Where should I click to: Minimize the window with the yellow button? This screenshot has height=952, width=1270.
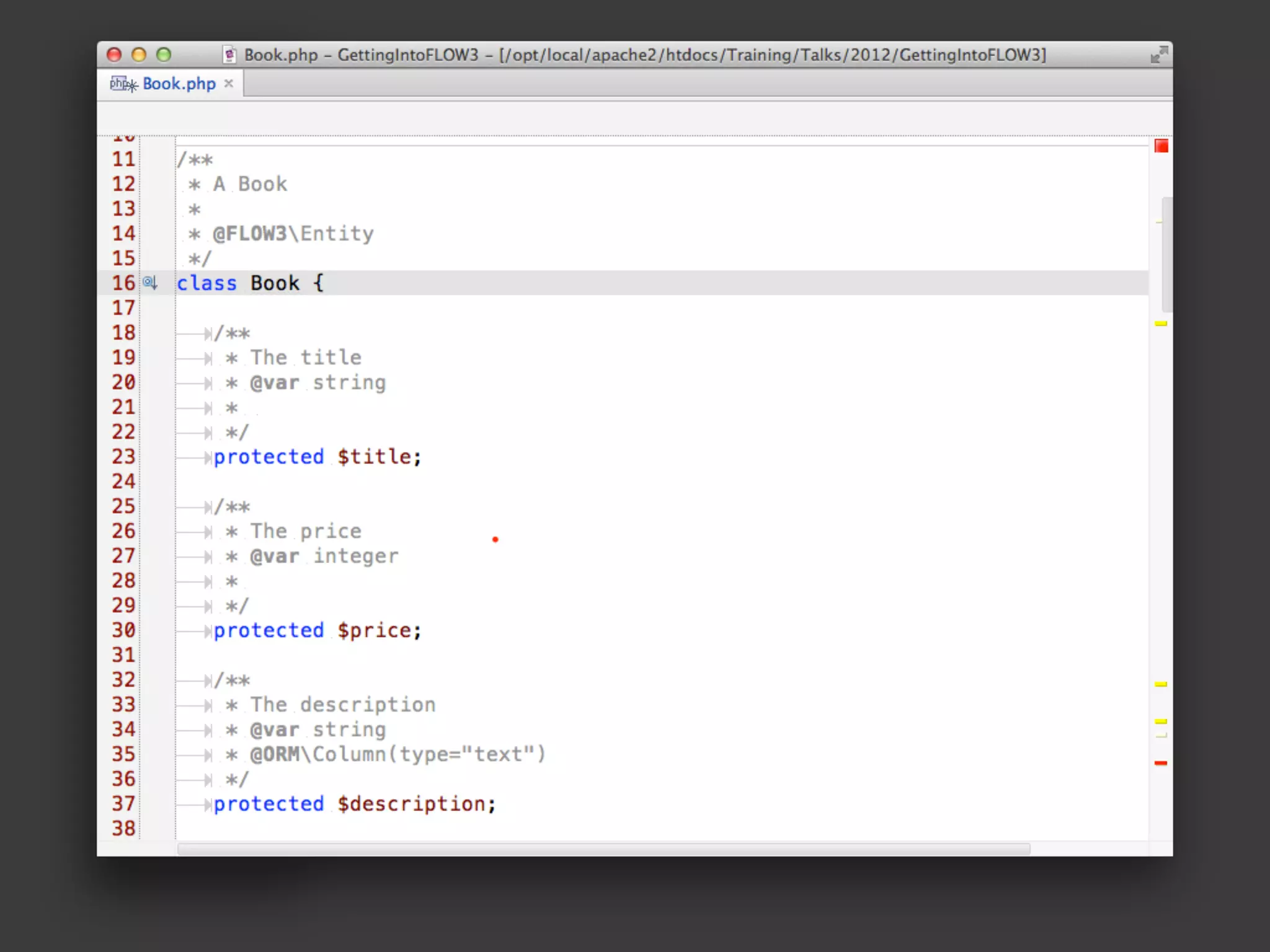click(139, 55)
